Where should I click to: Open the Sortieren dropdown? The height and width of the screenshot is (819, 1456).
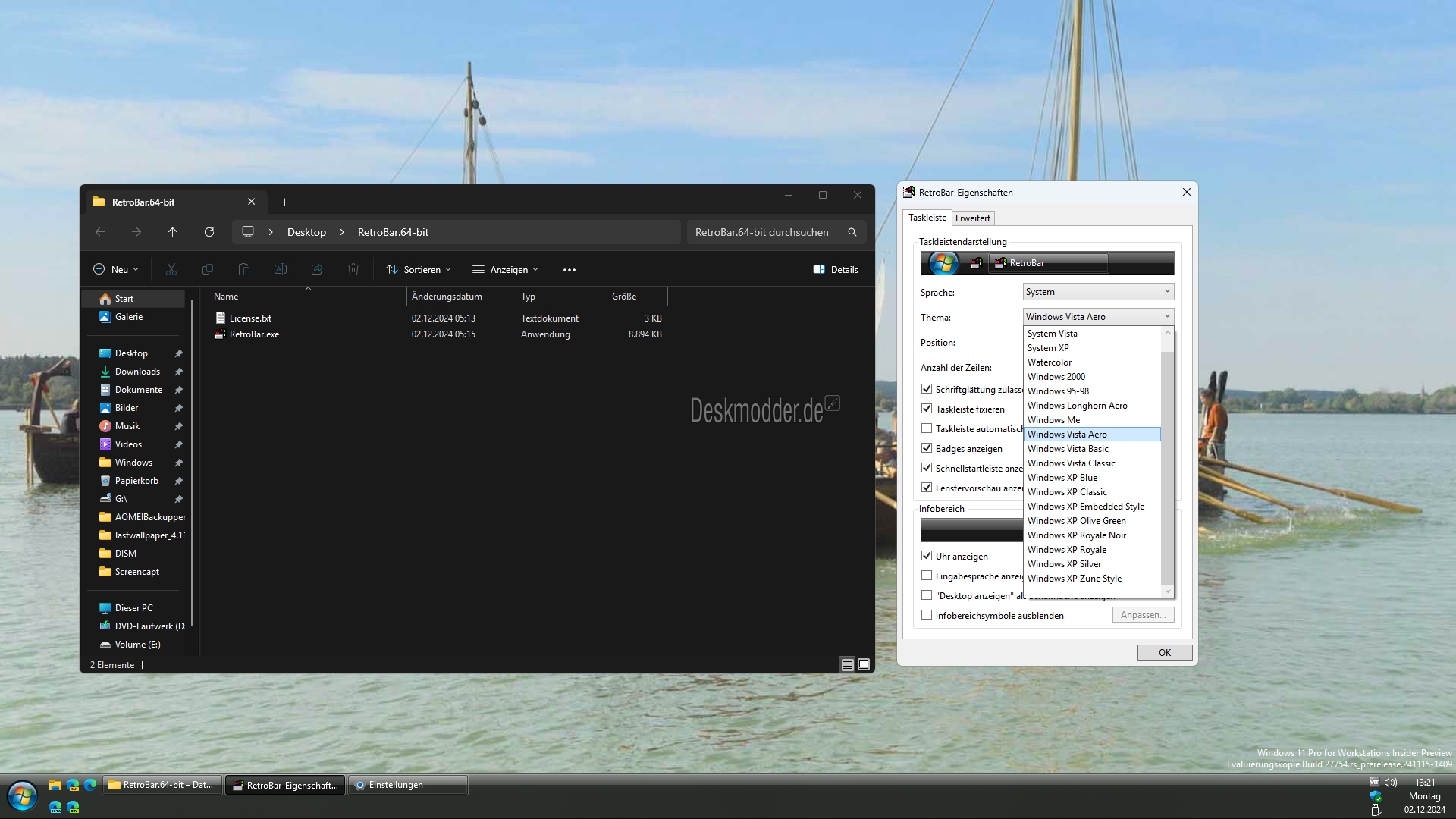point(419,269)
